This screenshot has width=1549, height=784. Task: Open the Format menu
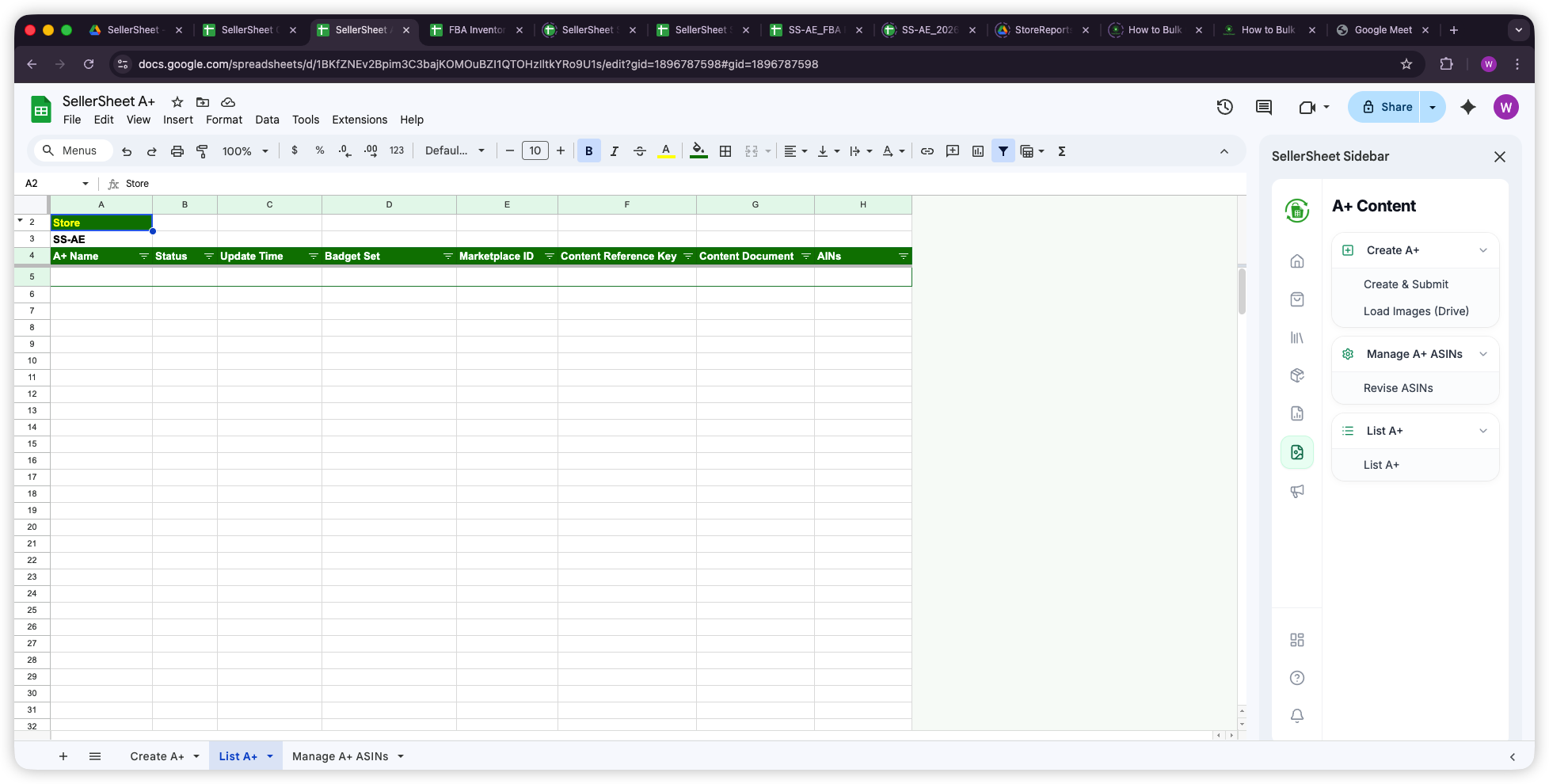coord(224,120)
